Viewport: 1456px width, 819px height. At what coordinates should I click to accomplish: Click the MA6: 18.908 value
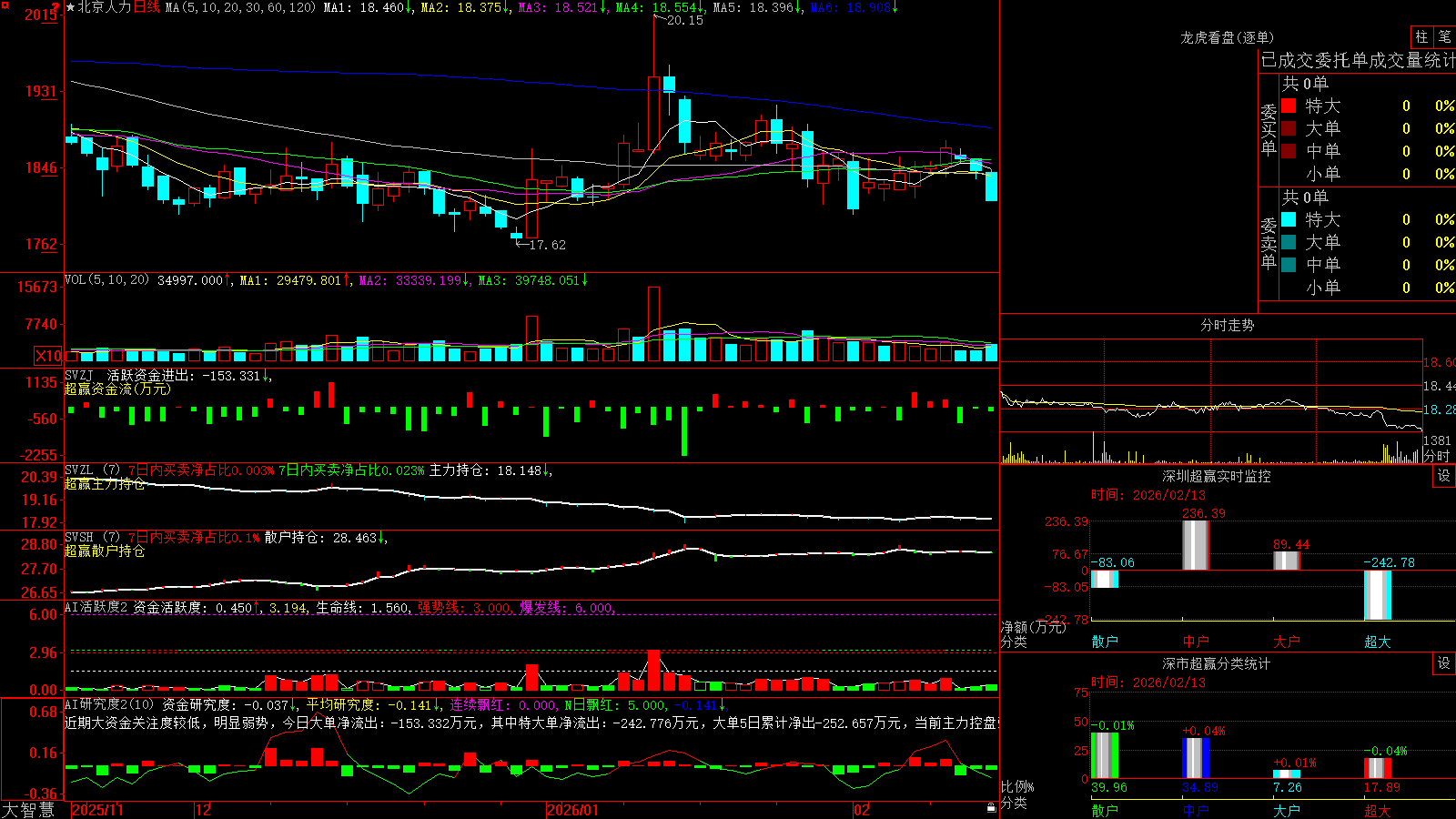(x=851, y=7)
